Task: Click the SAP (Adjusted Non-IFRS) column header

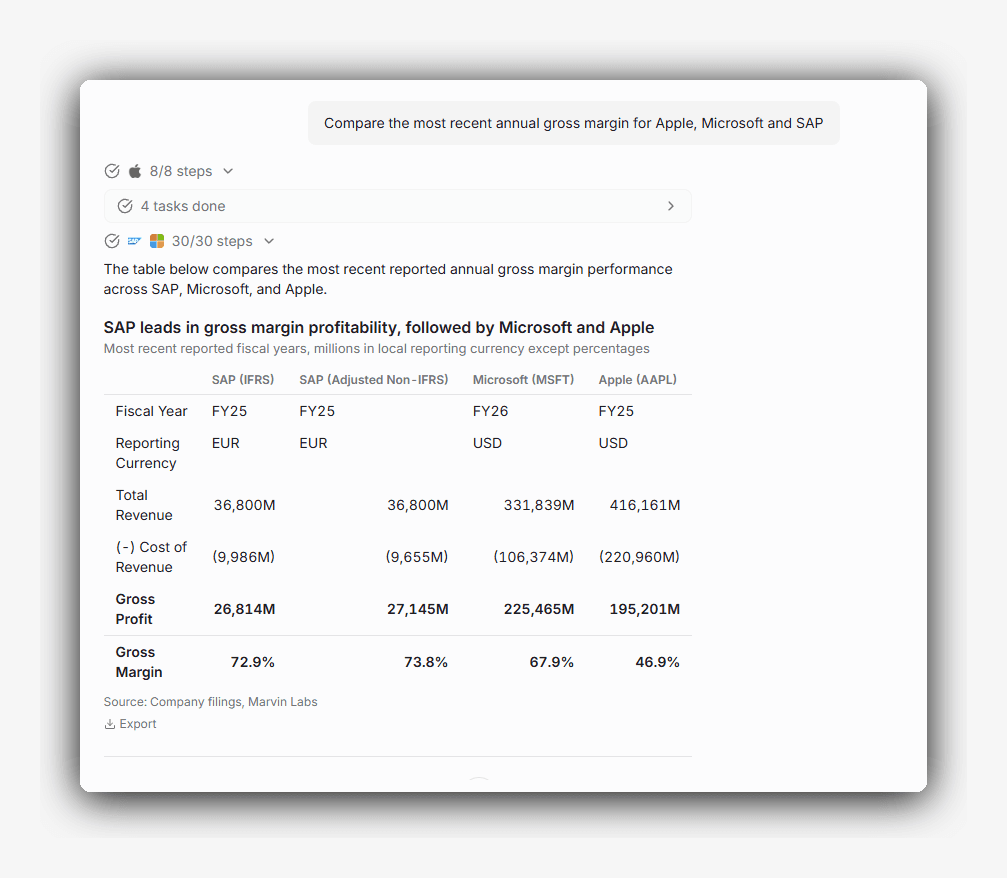Action: click(x=374, y=380)
